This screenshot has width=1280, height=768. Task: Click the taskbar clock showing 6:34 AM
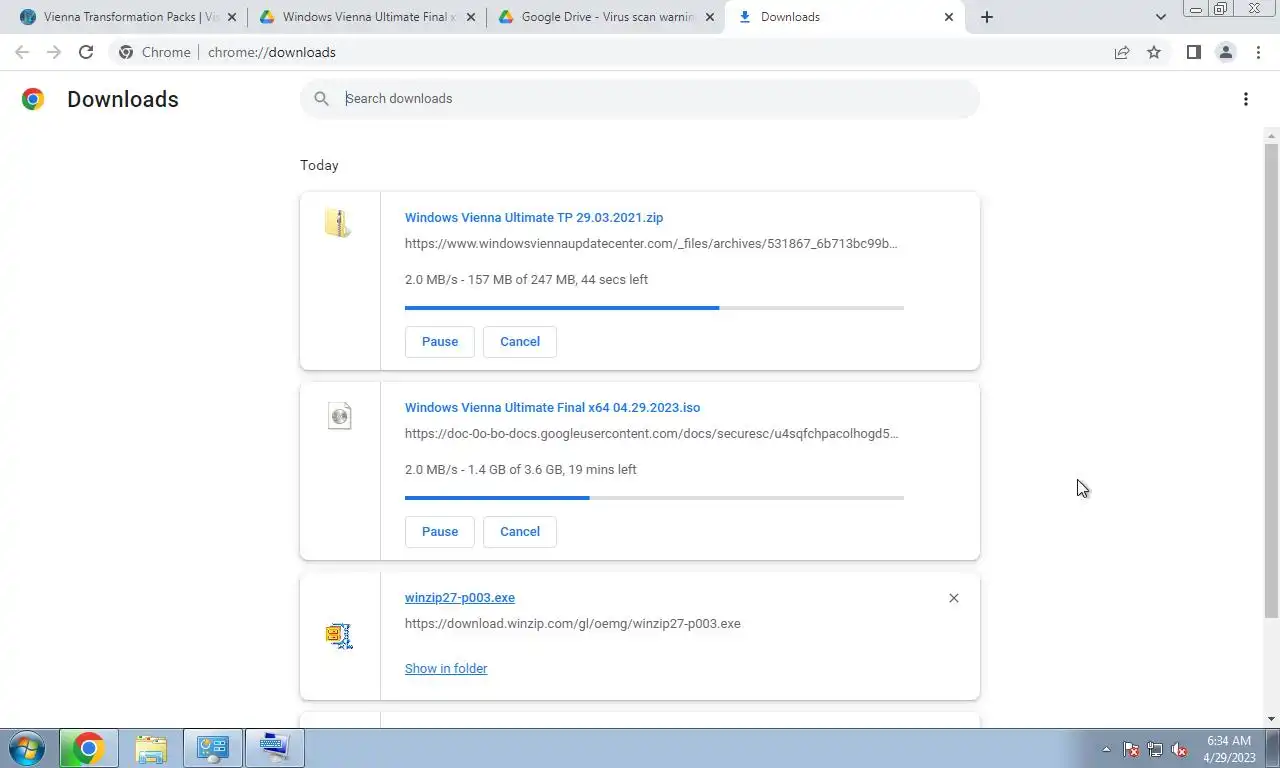pyautogui.click(x=1229, y=749)
